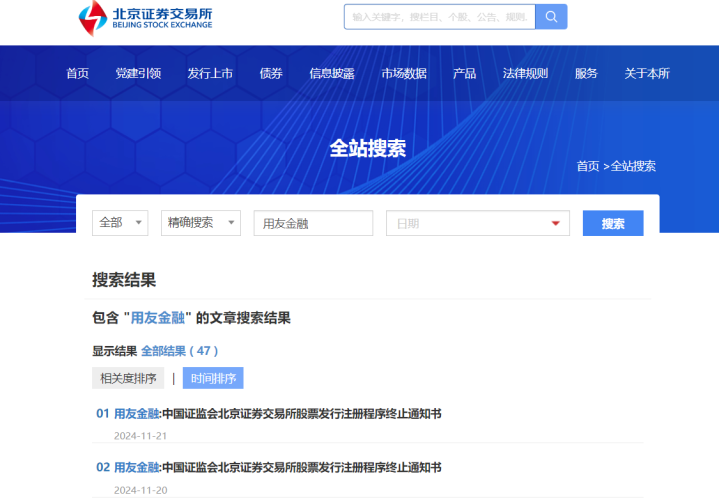
Task: Click the highlighted 用友金融 in results heading
Action: pos(158,318)
